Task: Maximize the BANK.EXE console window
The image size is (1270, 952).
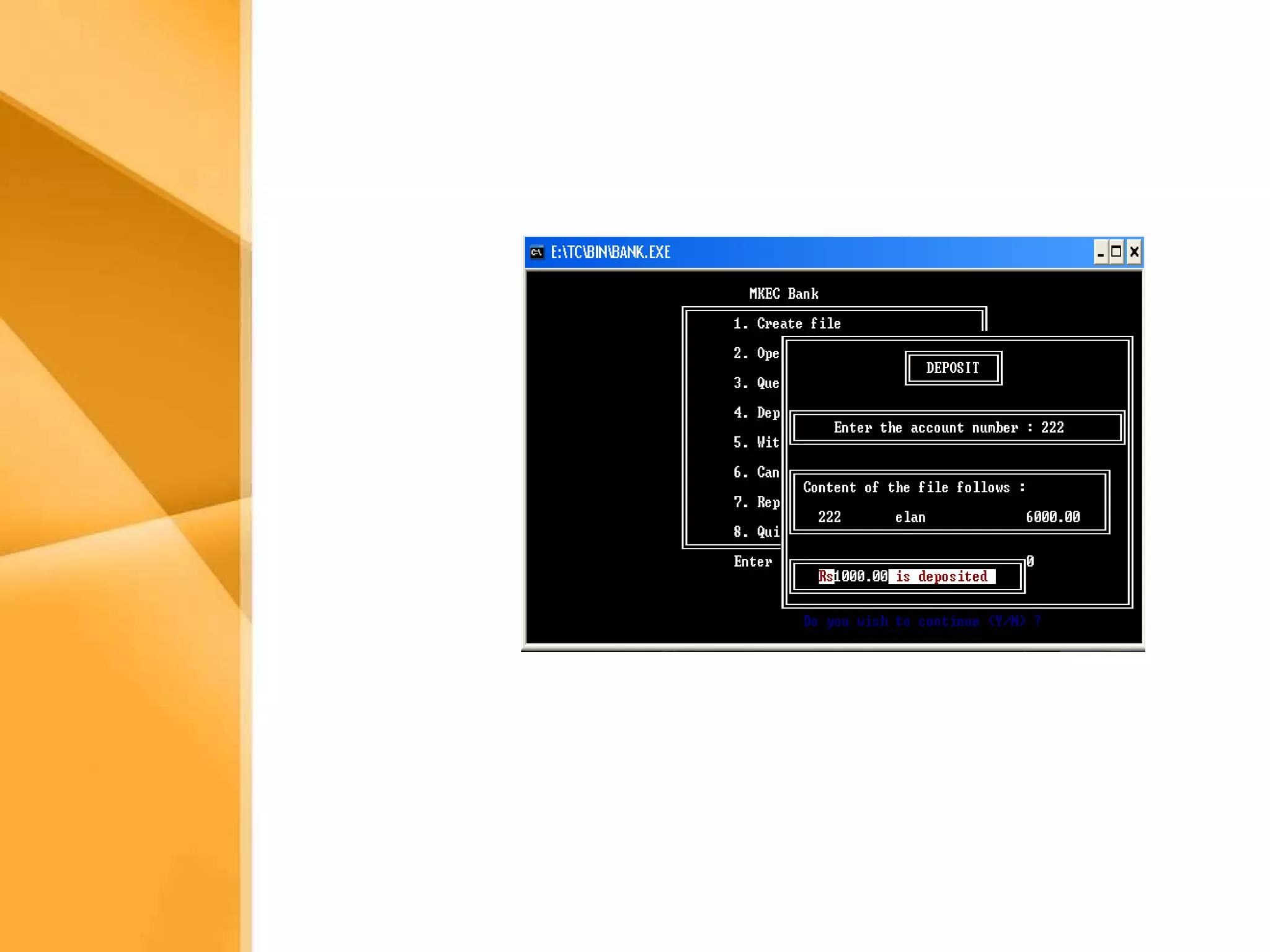Action: click(x=1116, y=252)
